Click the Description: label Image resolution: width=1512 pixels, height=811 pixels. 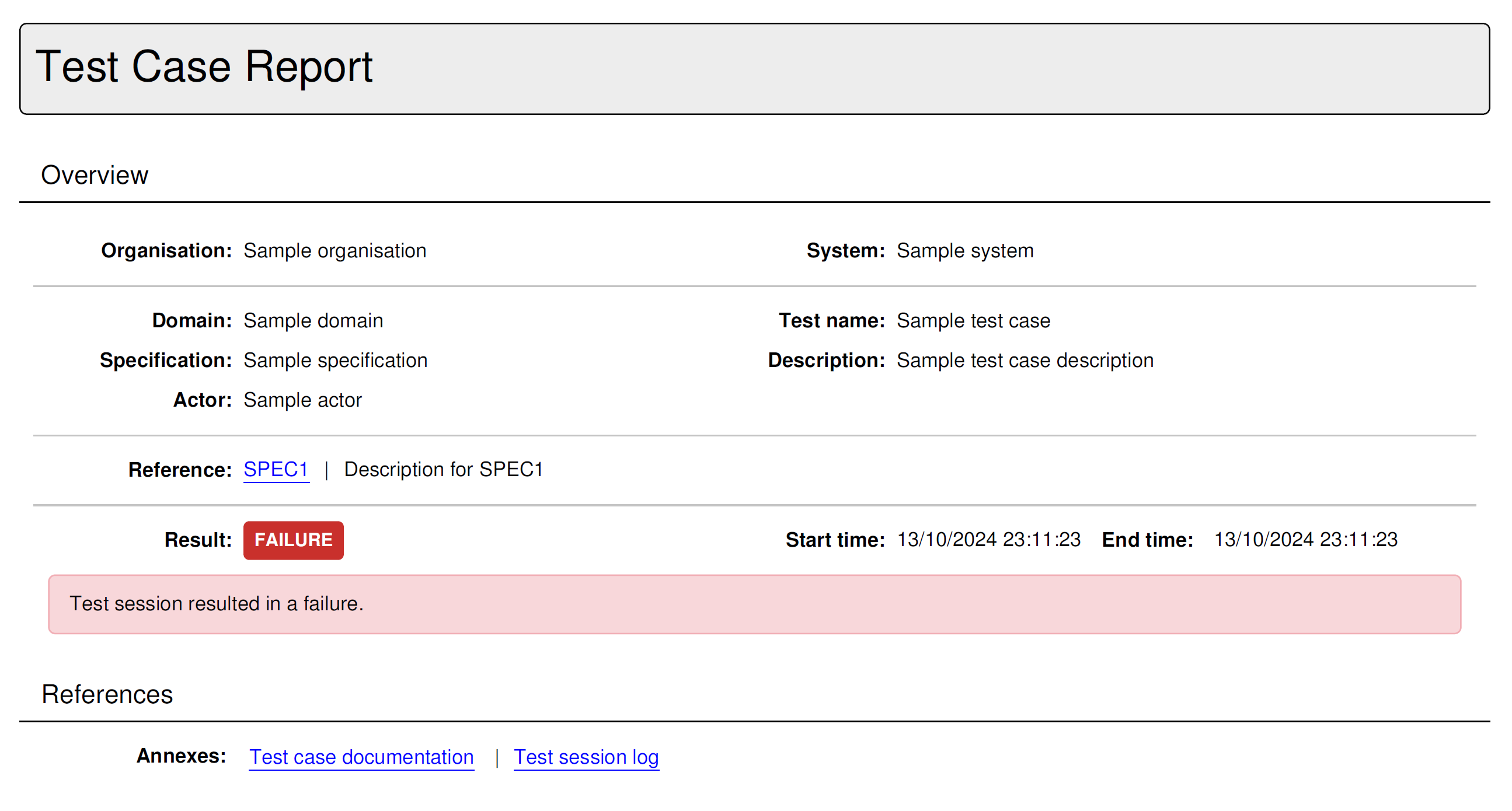tap(827, 361)
